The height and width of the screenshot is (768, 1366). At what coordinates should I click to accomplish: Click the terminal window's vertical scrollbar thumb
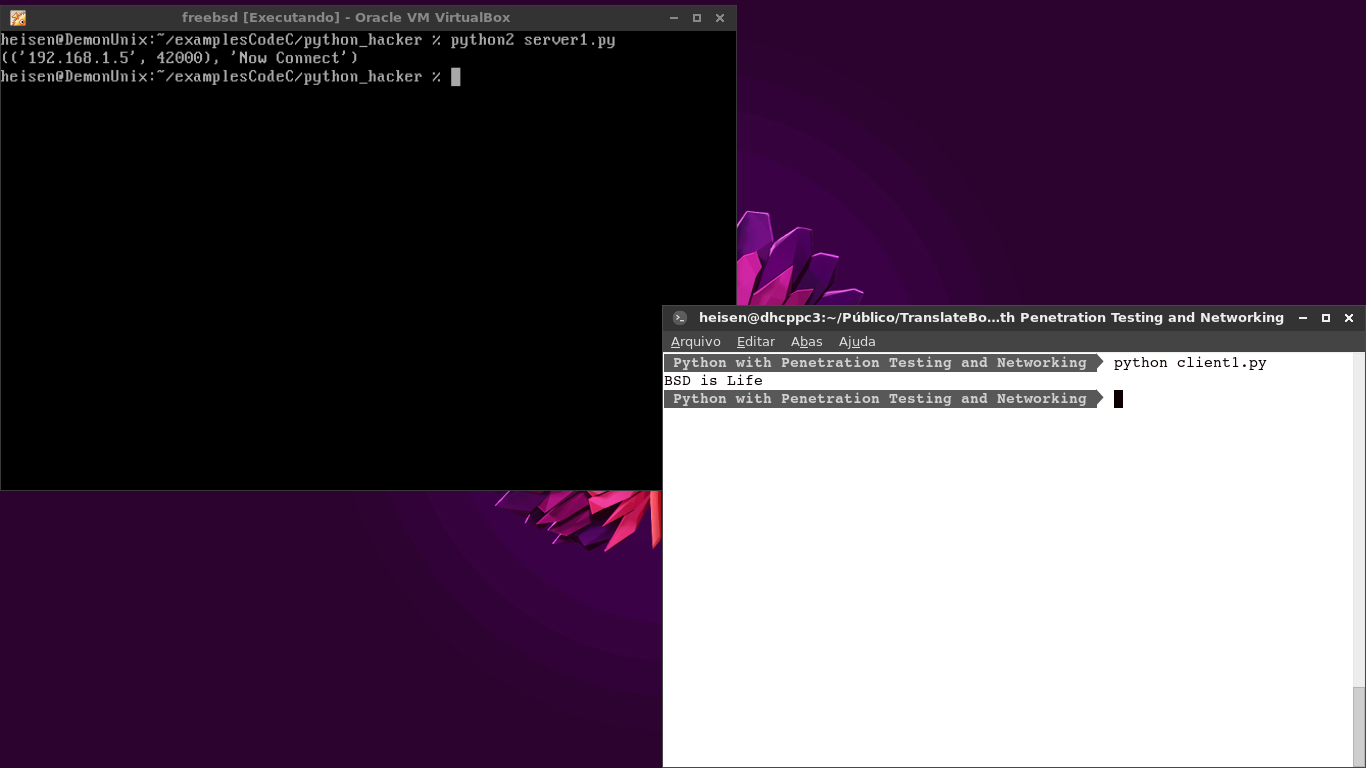[x=1359, y=727]
